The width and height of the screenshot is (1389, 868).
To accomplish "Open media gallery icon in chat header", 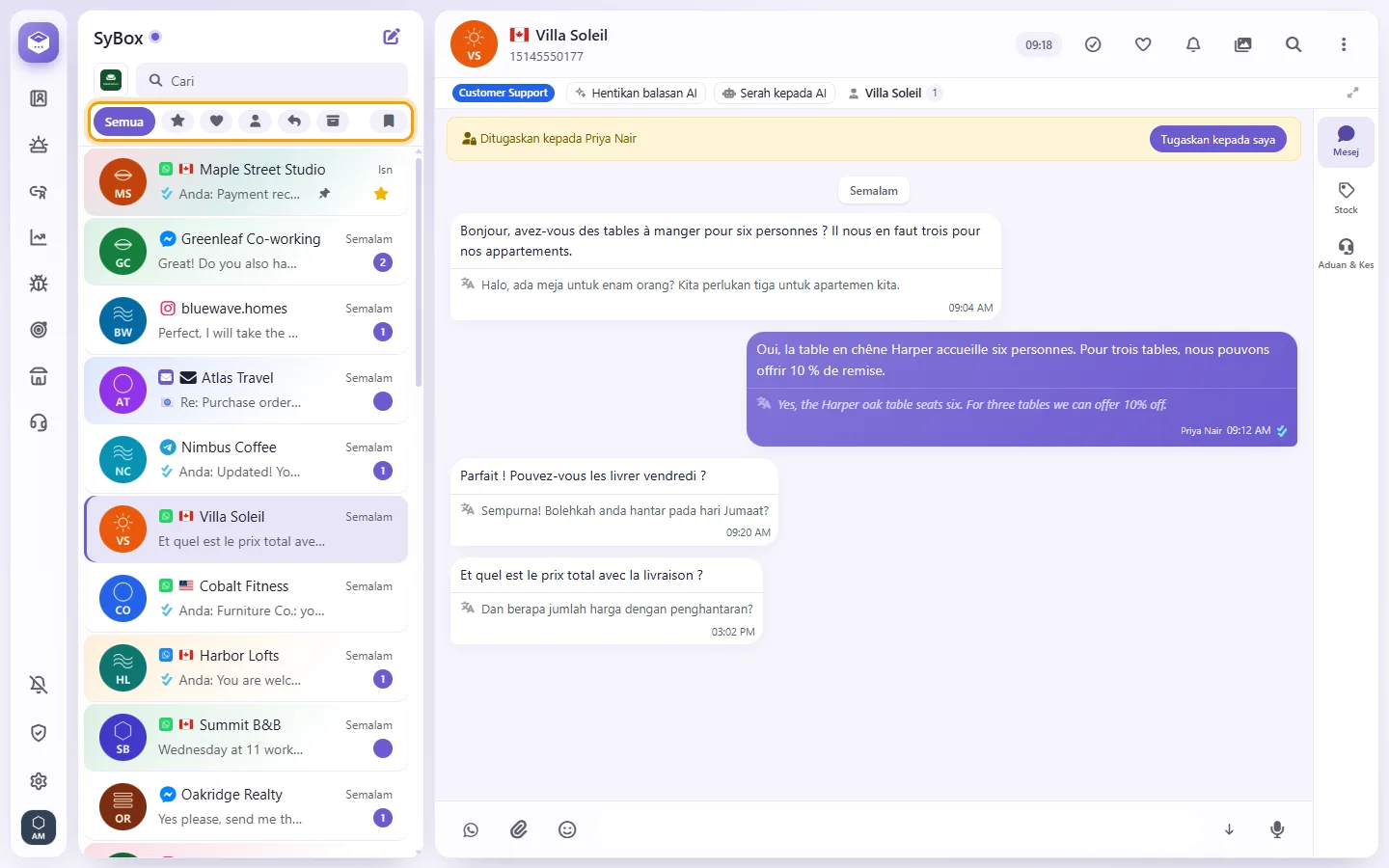I will 1243,44.
